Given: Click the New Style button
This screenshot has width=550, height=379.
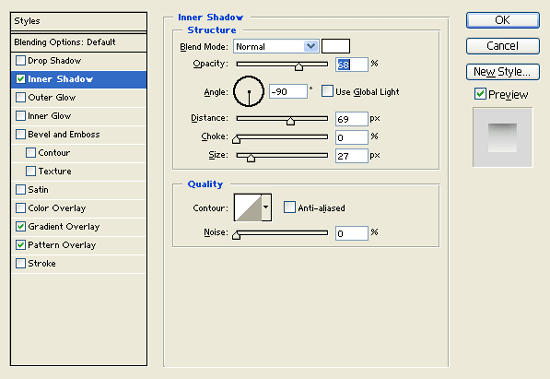Looking at the screenshot, I should 503,72.
